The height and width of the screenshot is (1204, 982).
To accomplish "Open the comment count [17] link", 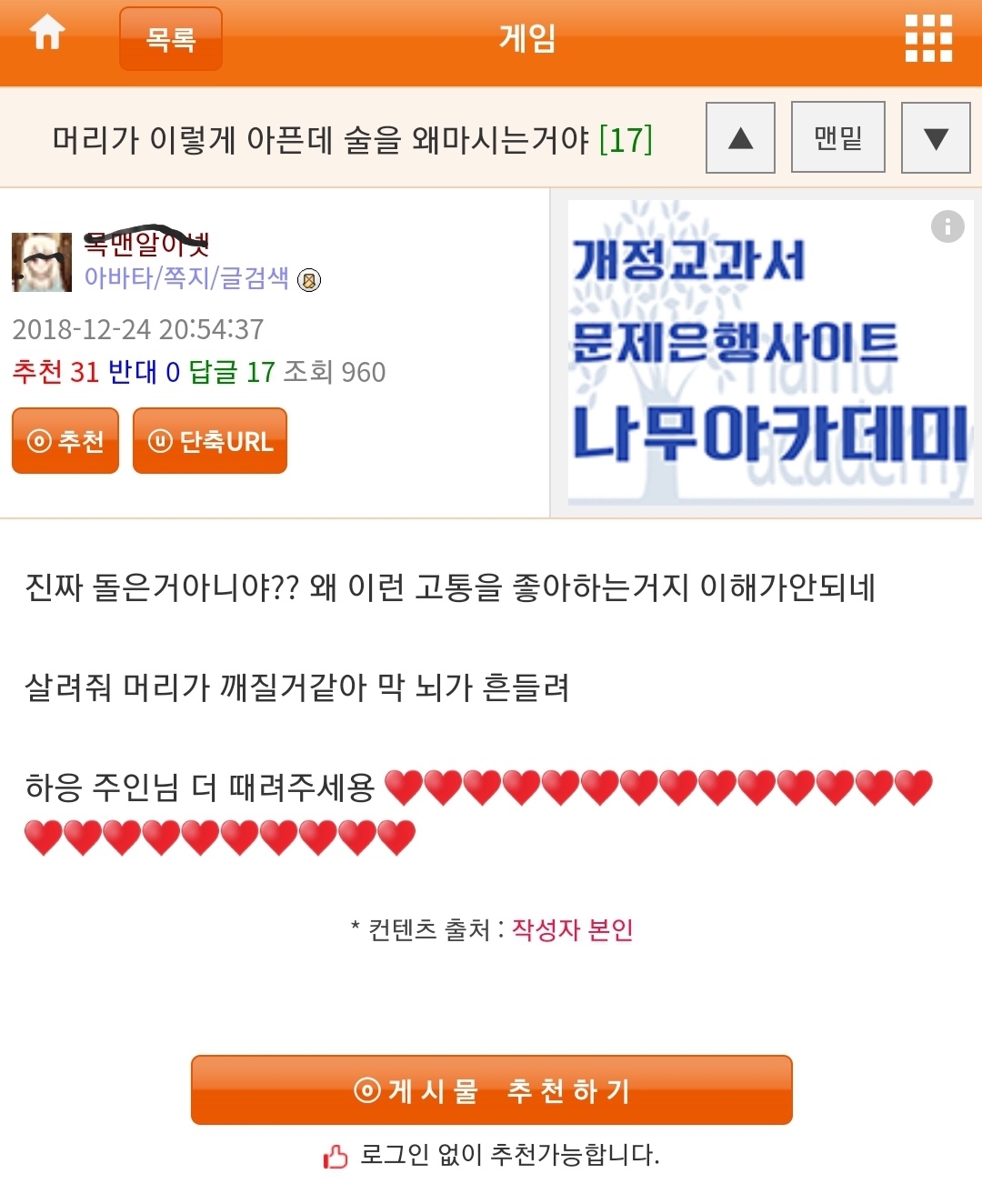I will [626, 139].
